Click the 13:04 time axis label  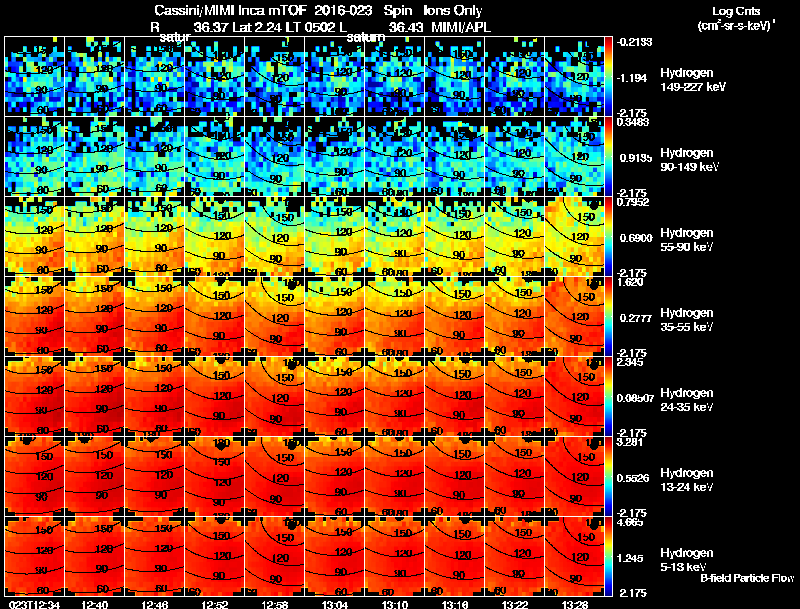[335, 605]
